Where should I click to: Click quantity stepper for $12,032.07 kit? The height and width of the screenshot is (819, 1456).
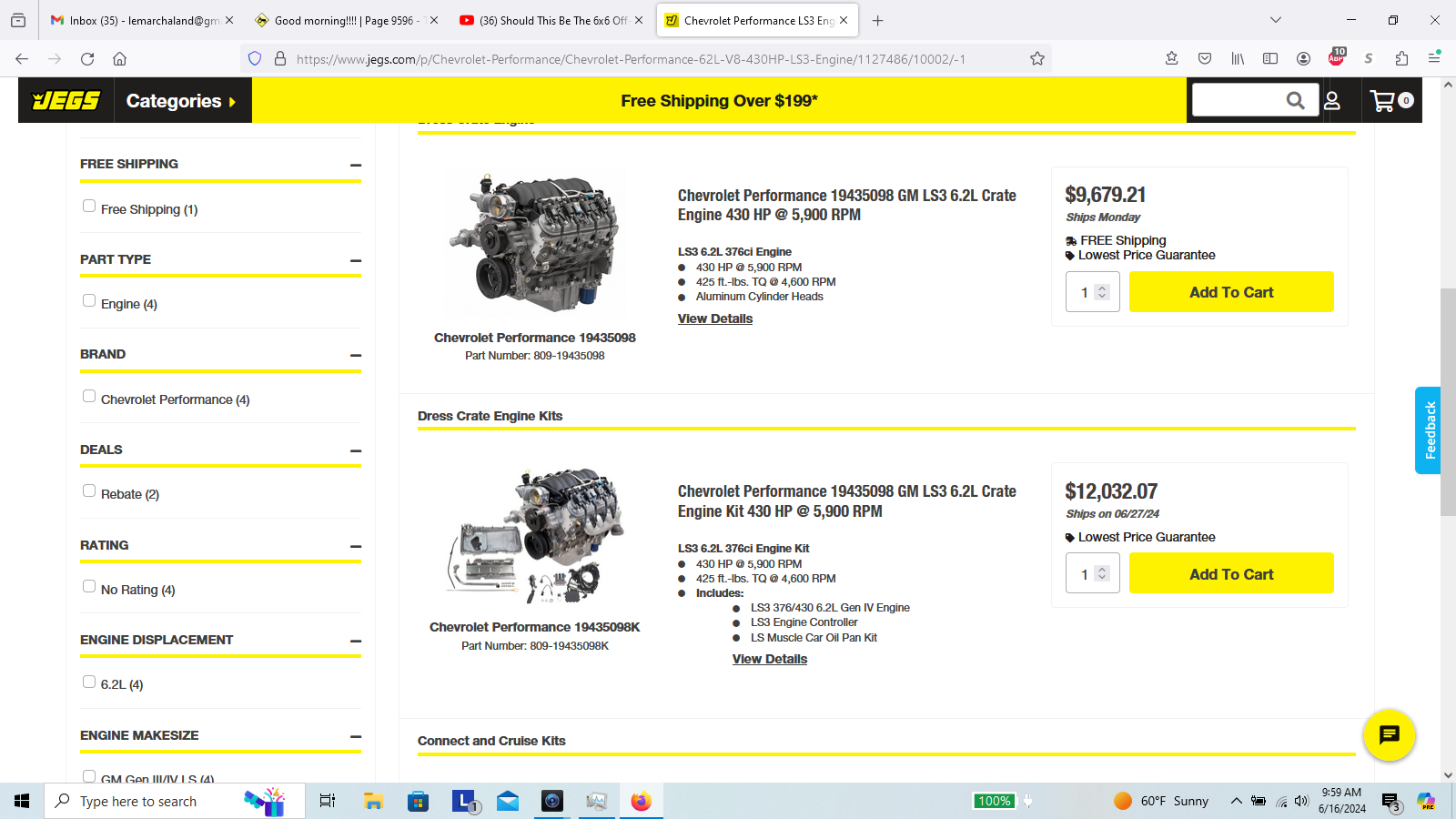[1102, 573]
